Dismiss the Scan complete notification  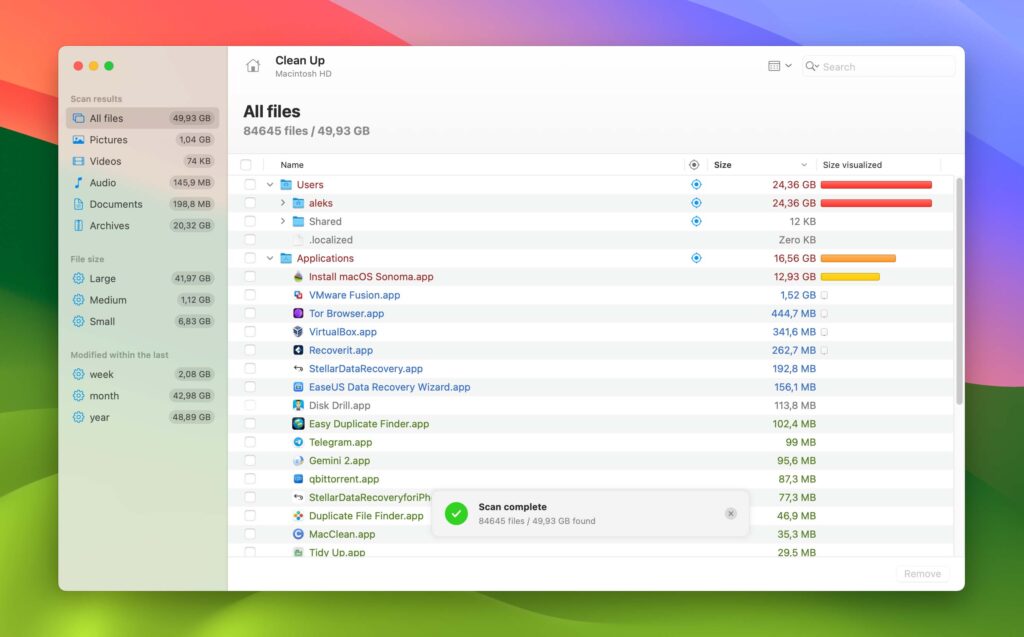coord(731,513)
